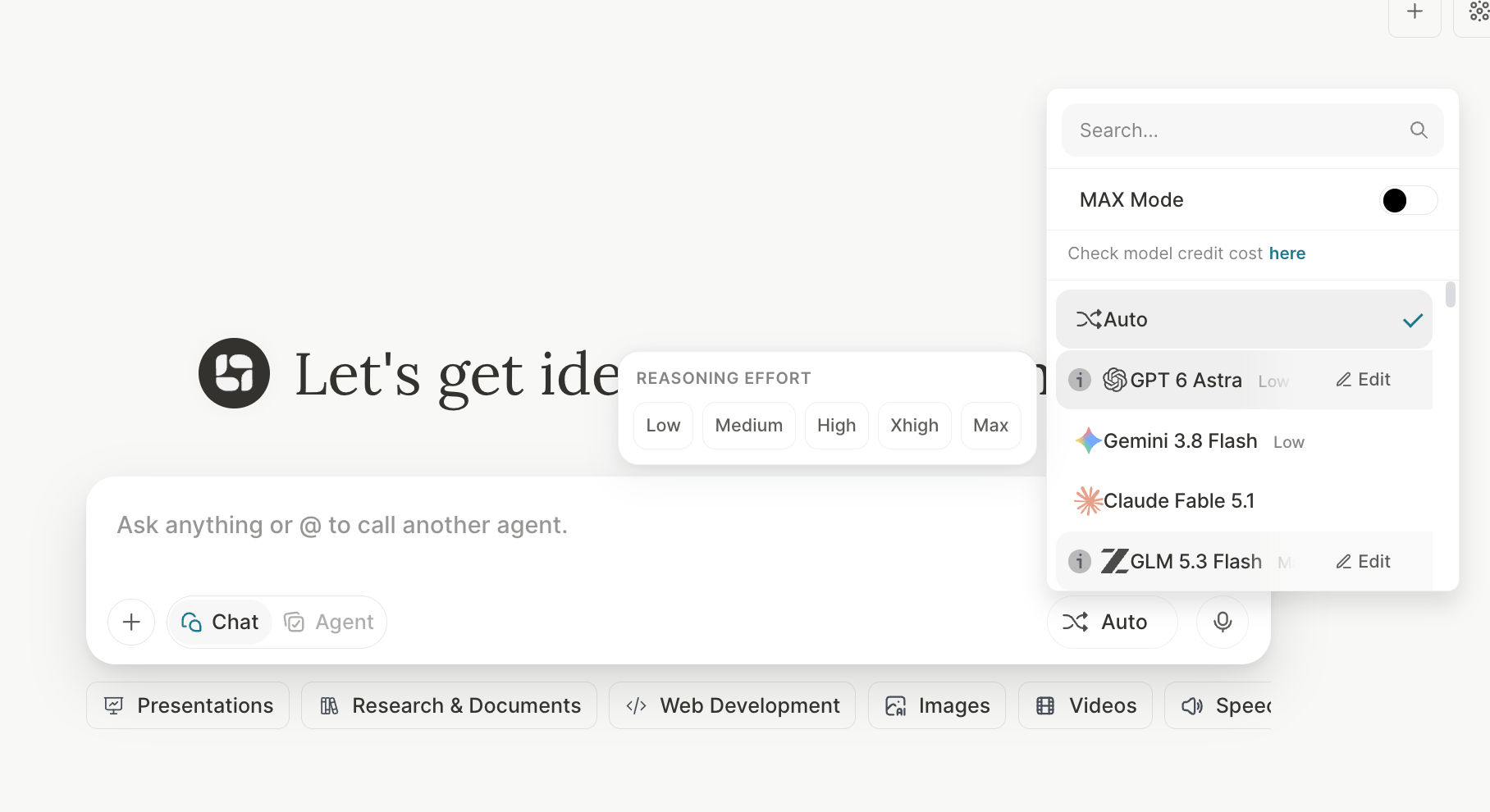Click the pencil icon for GPT 6 Astra
1490x812 pixels.
(x=1343, y=380)
